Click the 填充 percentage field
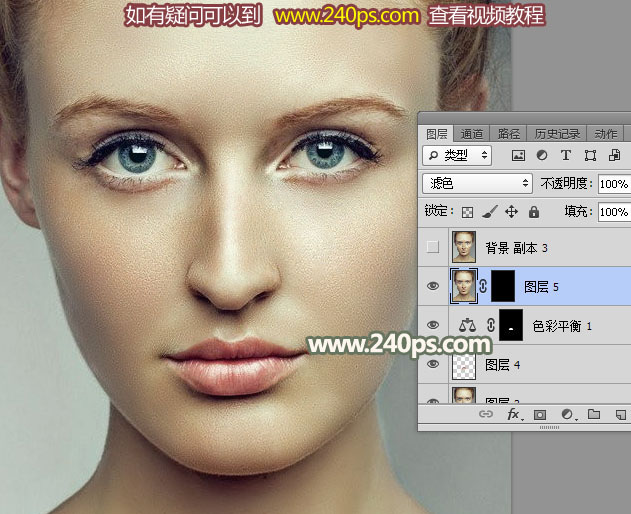The image size is (631, 514). tap(614, 212)
